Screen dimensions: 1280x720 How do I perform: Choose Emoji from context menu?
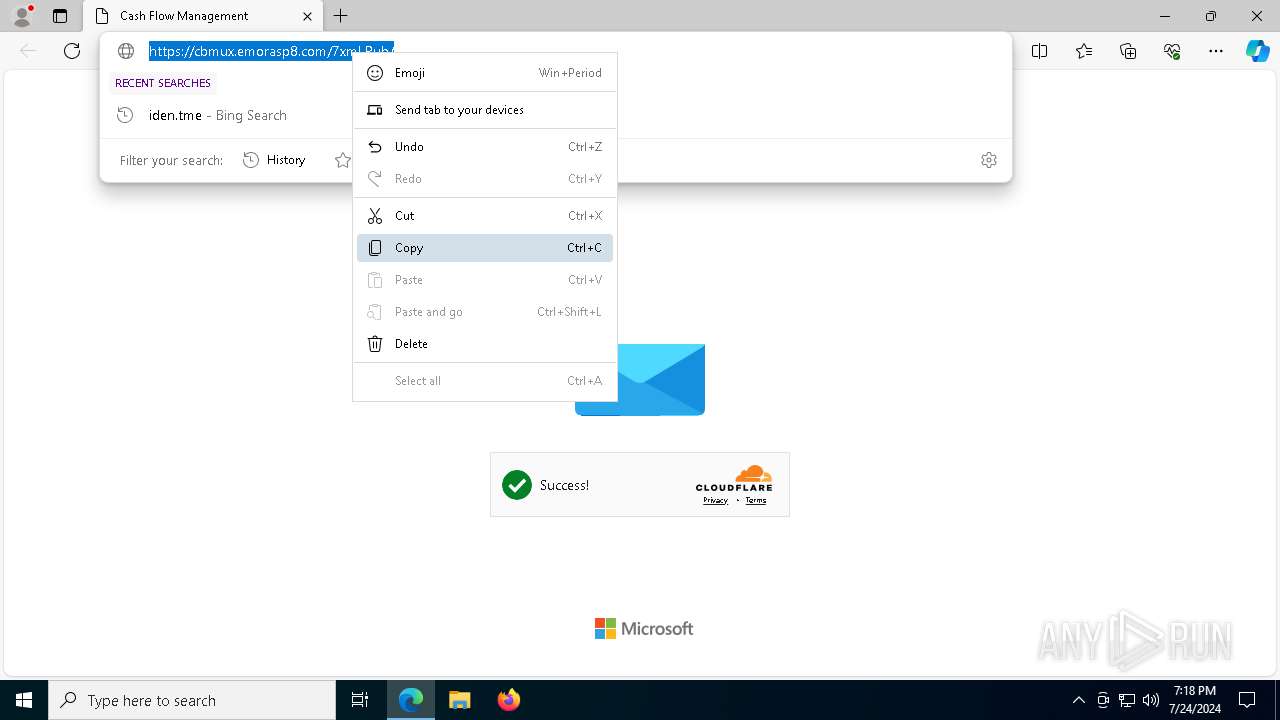pos(485,73)
